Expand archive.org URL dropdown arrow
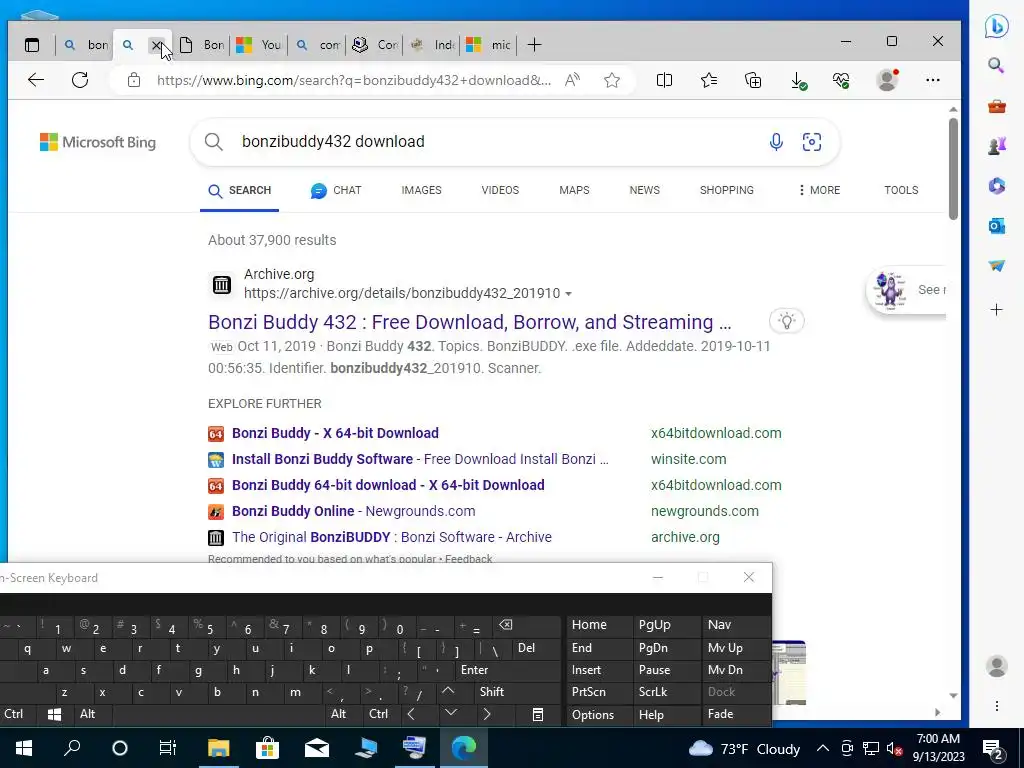This screenshot has height=768, width=1024. tap(568, 294)
